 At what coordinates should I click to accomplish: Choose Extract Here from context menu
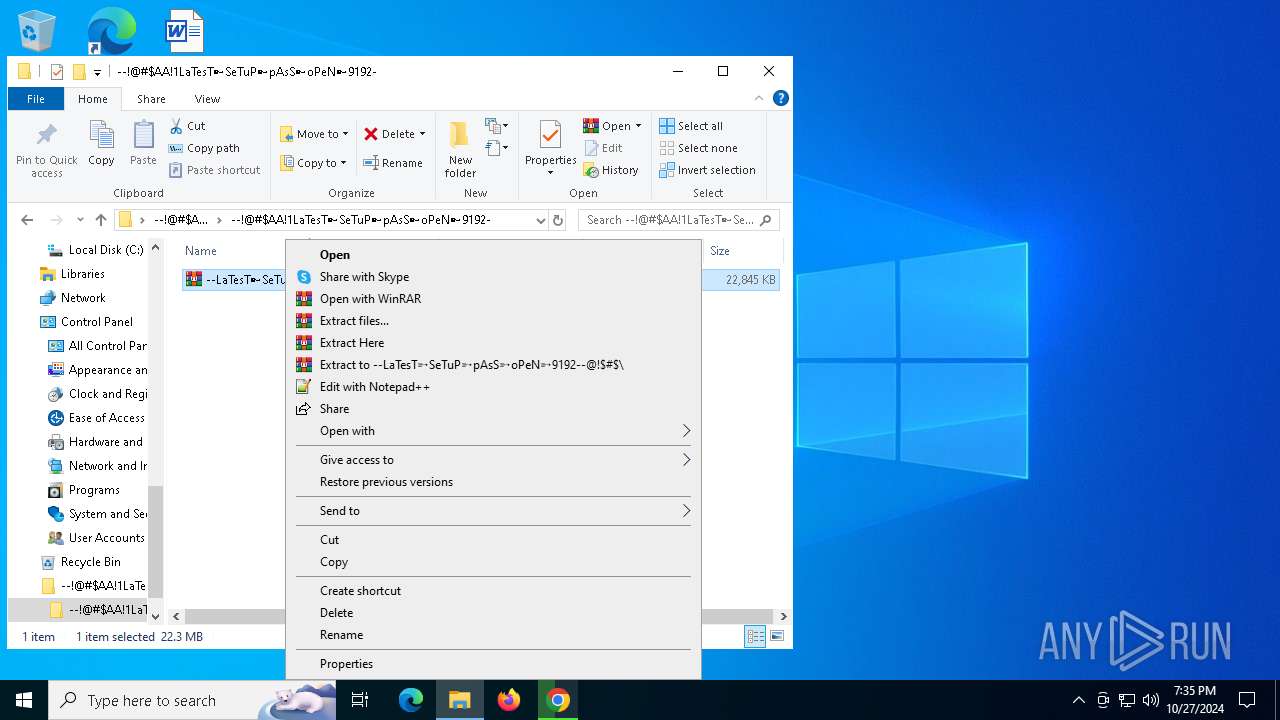tap(493, 343)
